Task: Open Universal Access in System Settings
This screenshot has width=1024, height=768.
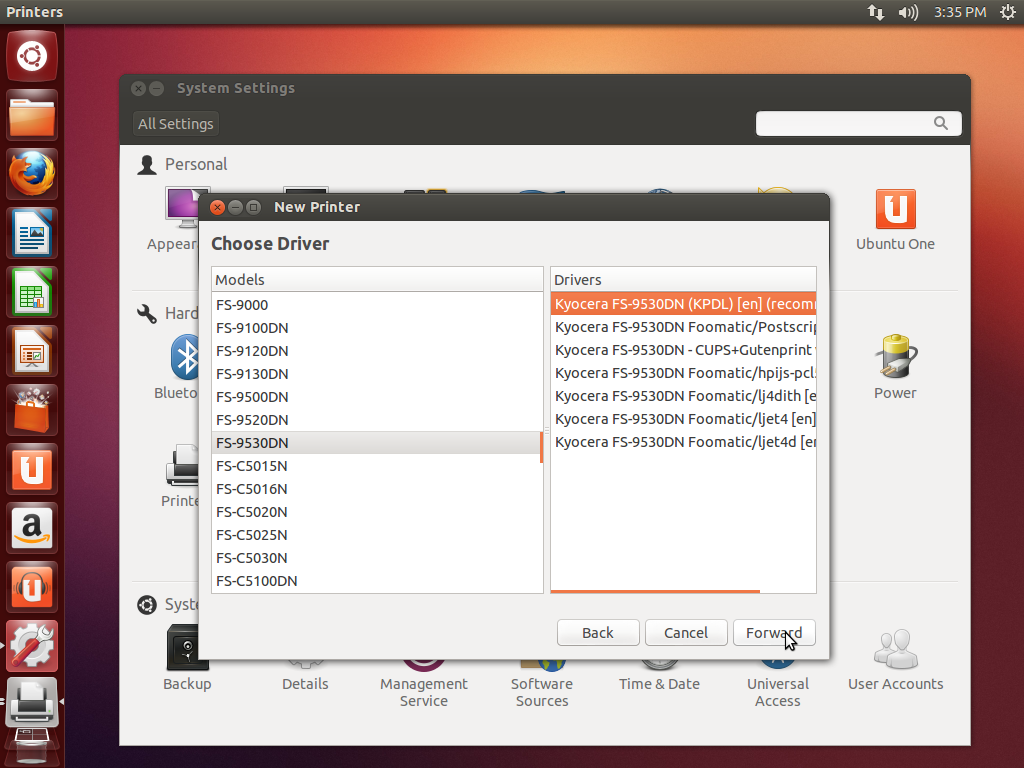Action: 777,684
